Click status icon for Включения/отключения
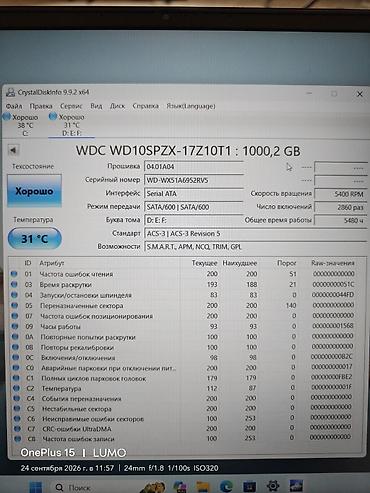Screen dimensions: 370x493 tap(16, 358)
